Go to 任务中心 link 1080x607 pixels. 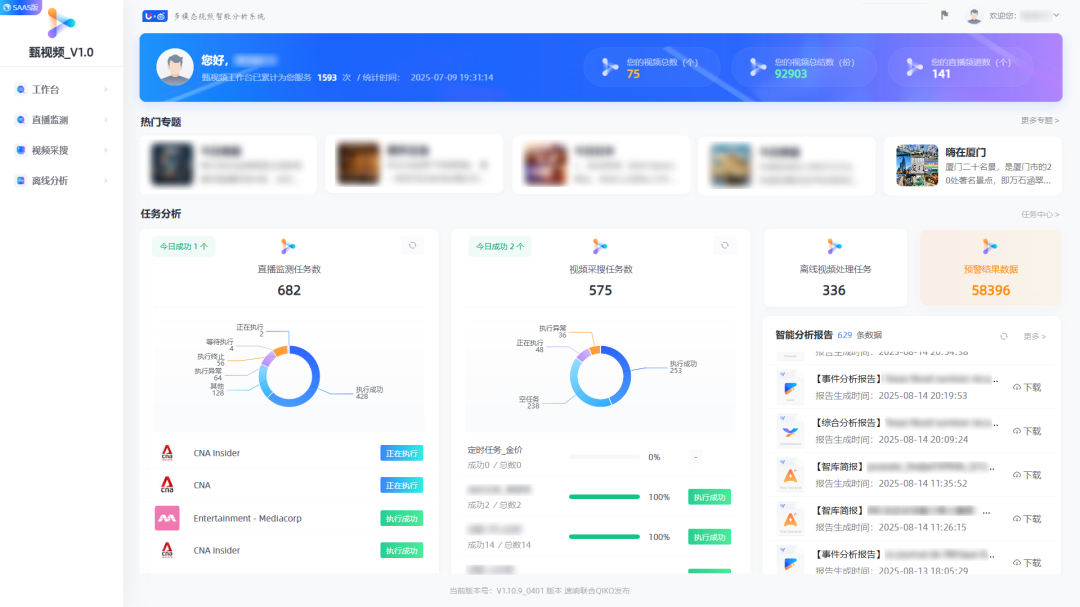click(x=1039, y=214)
